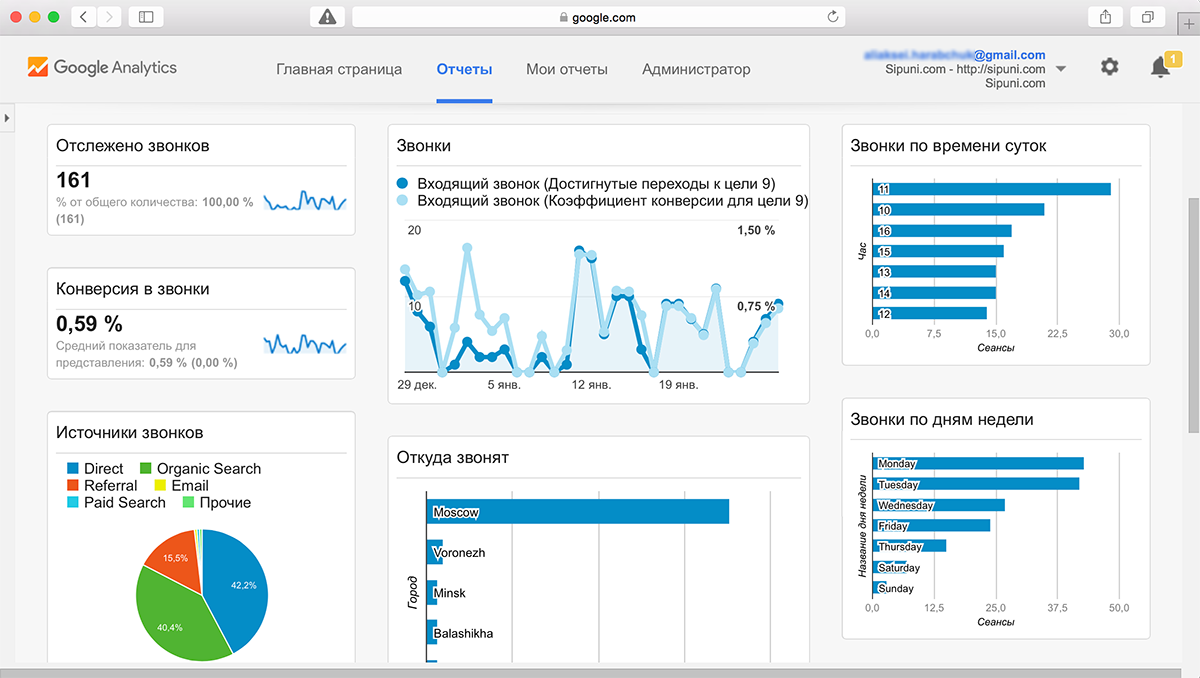Click the Monday bar in weekday chart
The image size is (1200, 678).
[979, 463]
